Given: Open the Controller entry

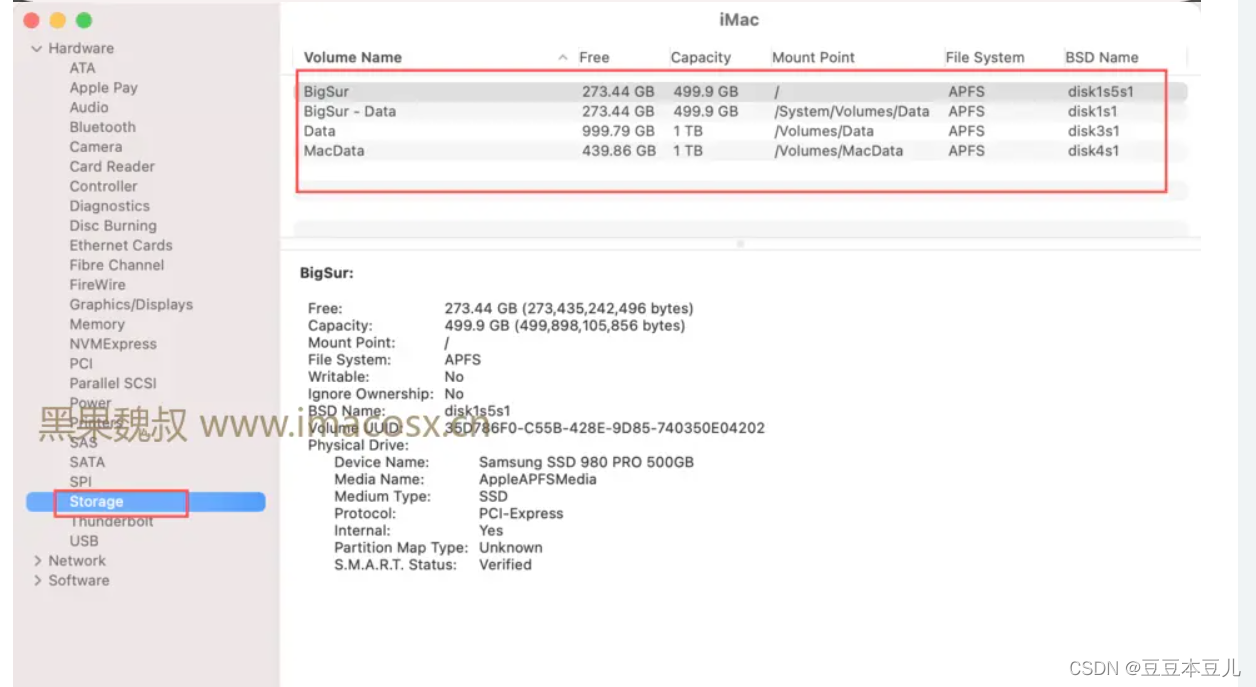Looking at the screenshot, I should [x=103, y=186].
